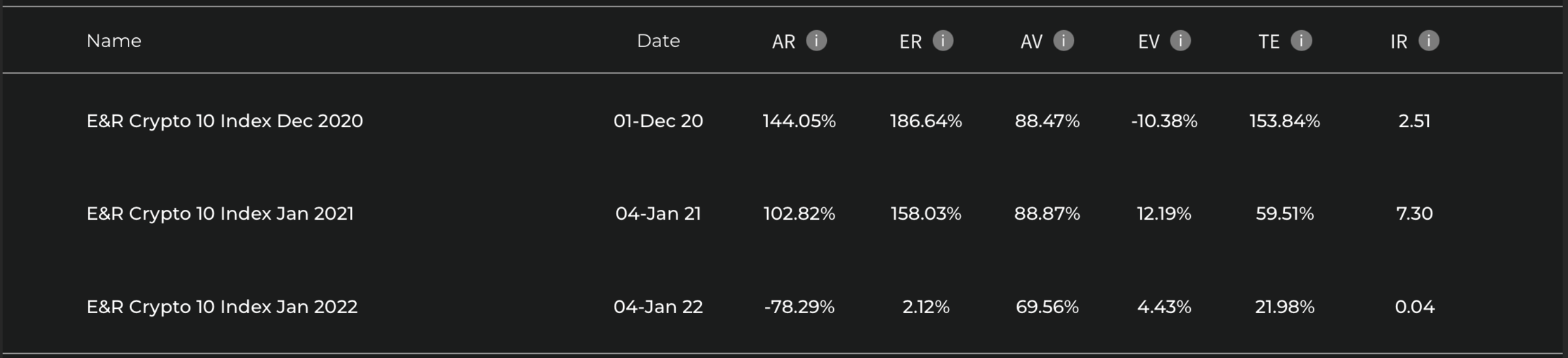The width and height of the screenshot is (1568, 358).
Task: Open E&R Crypto 10 Index Jan 2021
Action: pos(220,213)
